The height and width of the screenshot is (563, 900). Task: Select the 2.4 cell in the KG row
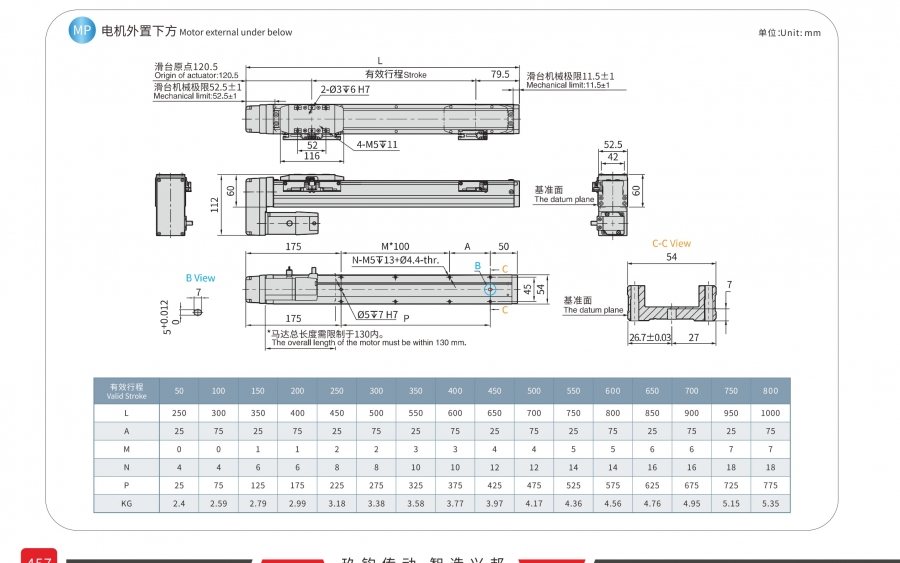pyautogui.click(x=179, y=503)
